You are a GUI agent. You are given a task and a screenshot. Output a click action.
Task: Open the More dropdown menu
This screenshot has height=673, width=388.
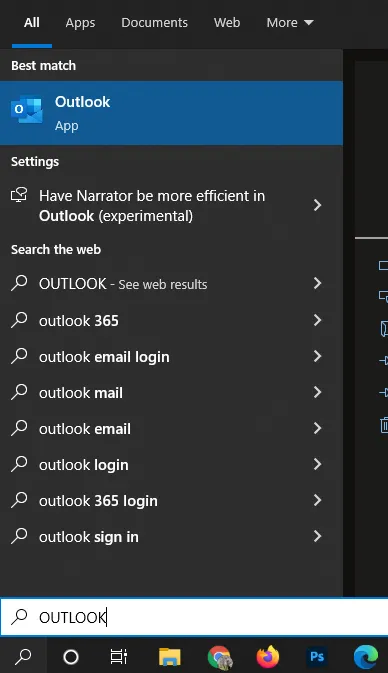(290, 22)
